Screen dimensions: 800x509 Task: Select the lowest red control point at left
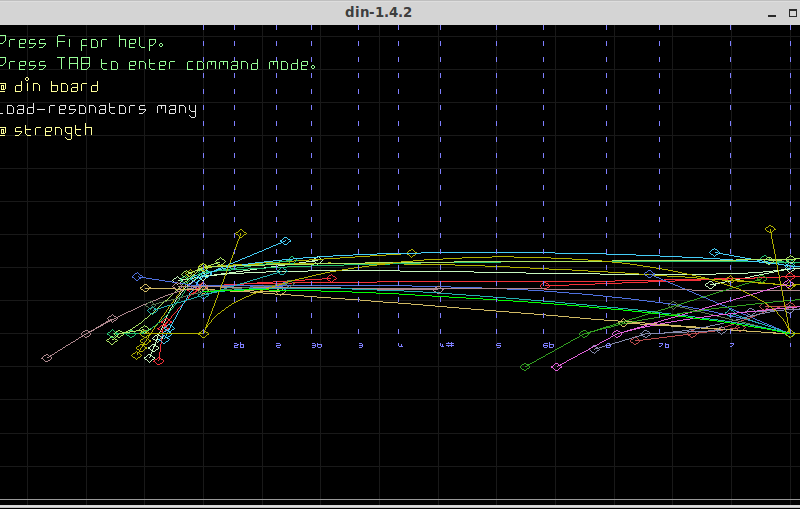159,361
